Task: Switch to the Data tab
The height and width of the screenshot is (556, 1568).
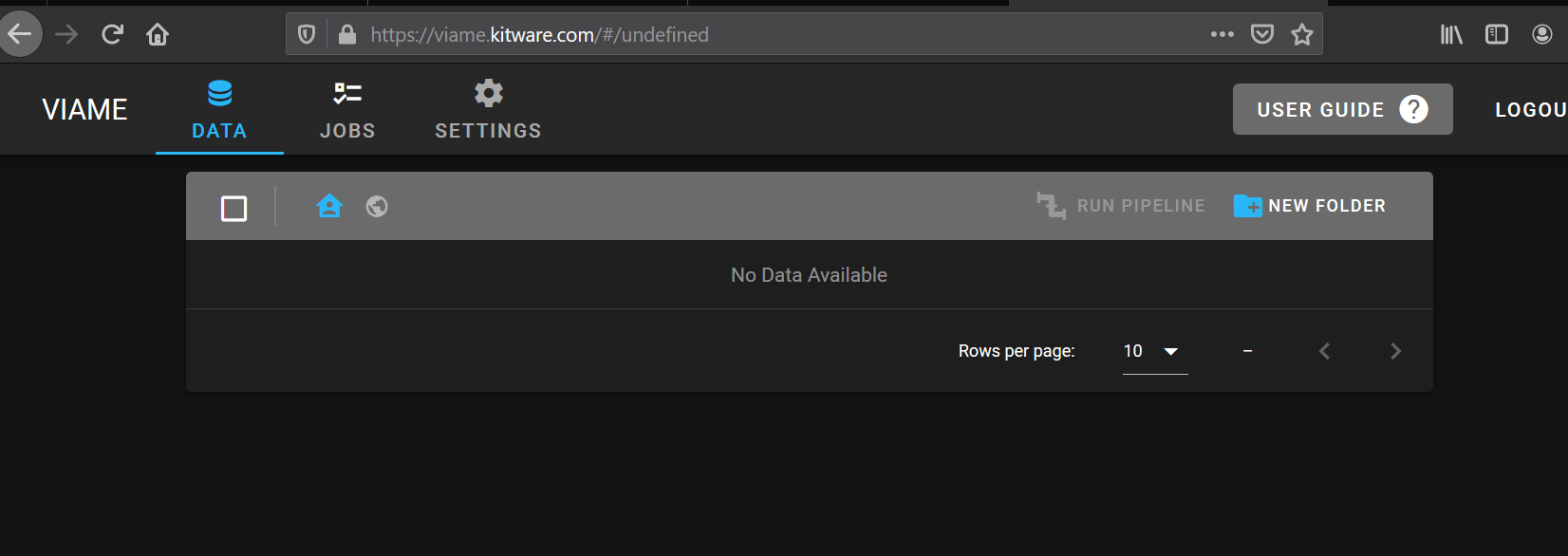Action: 219,109
